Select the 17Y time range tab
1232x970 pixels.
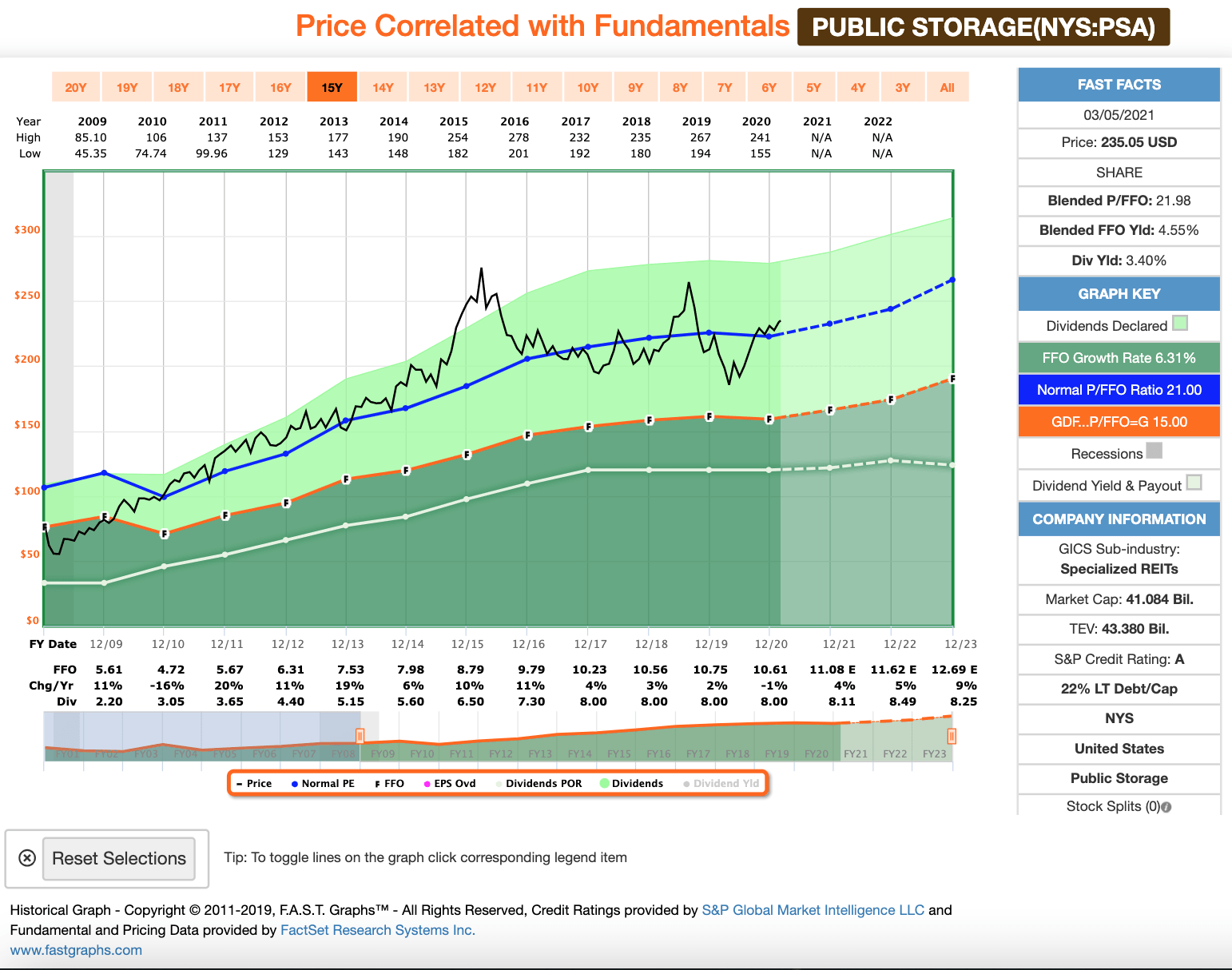pos(229,87)
